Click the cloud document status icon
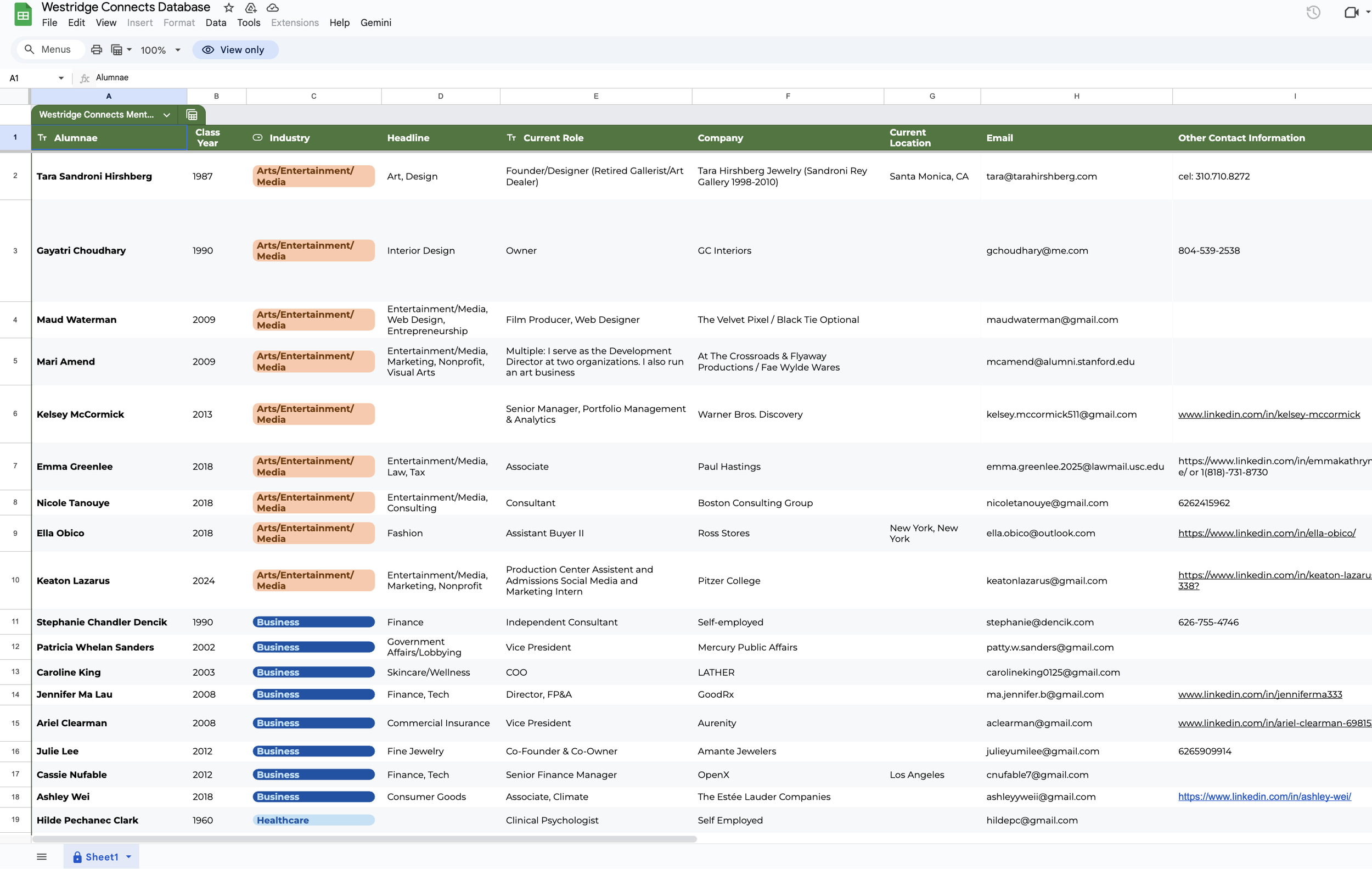Image resolution: width=1372 pixels, height=869 pixels. point(273,7)
